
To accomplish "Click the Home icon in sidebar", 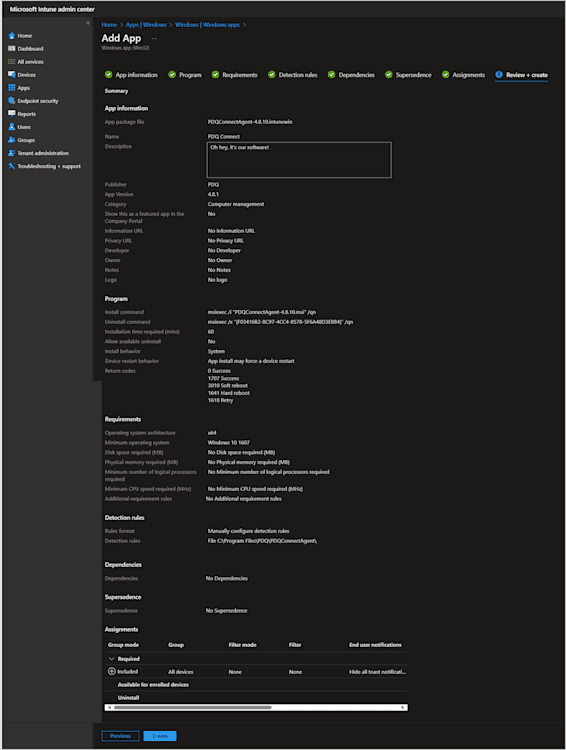I will coord(11,36).
